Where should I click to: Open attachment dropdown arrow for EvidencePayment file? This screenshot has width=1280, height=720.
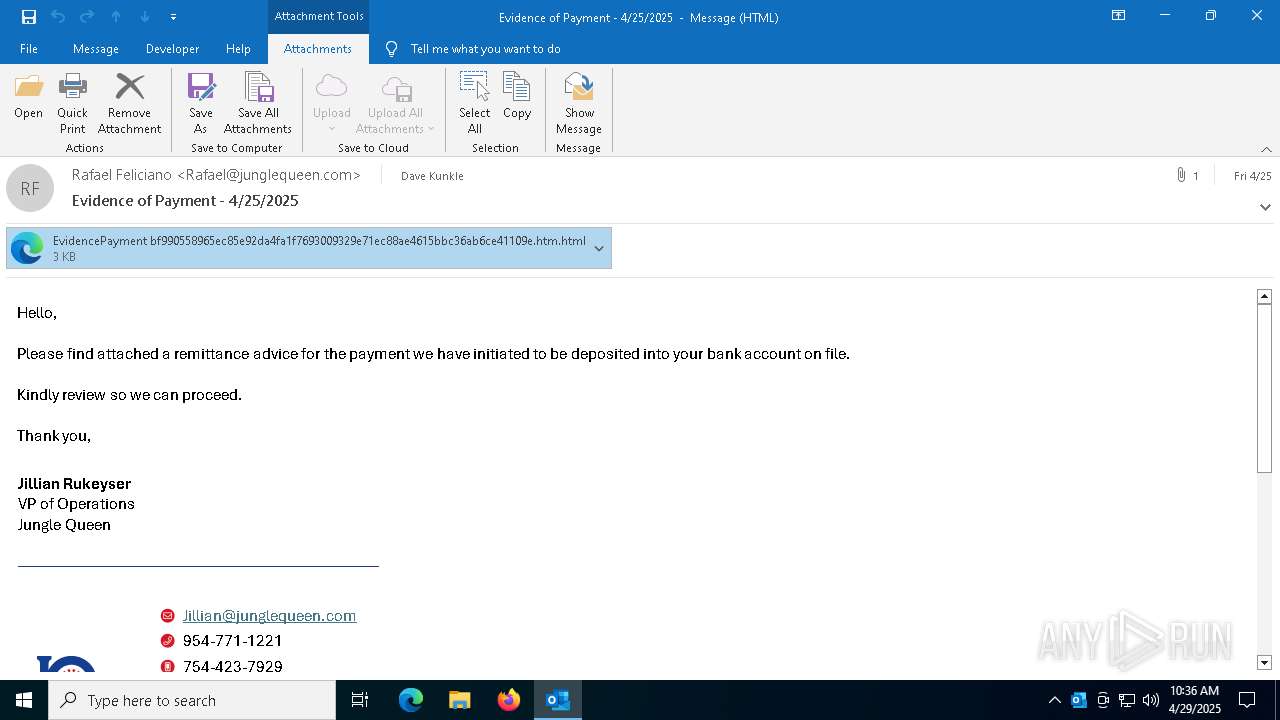pos(599,249)
